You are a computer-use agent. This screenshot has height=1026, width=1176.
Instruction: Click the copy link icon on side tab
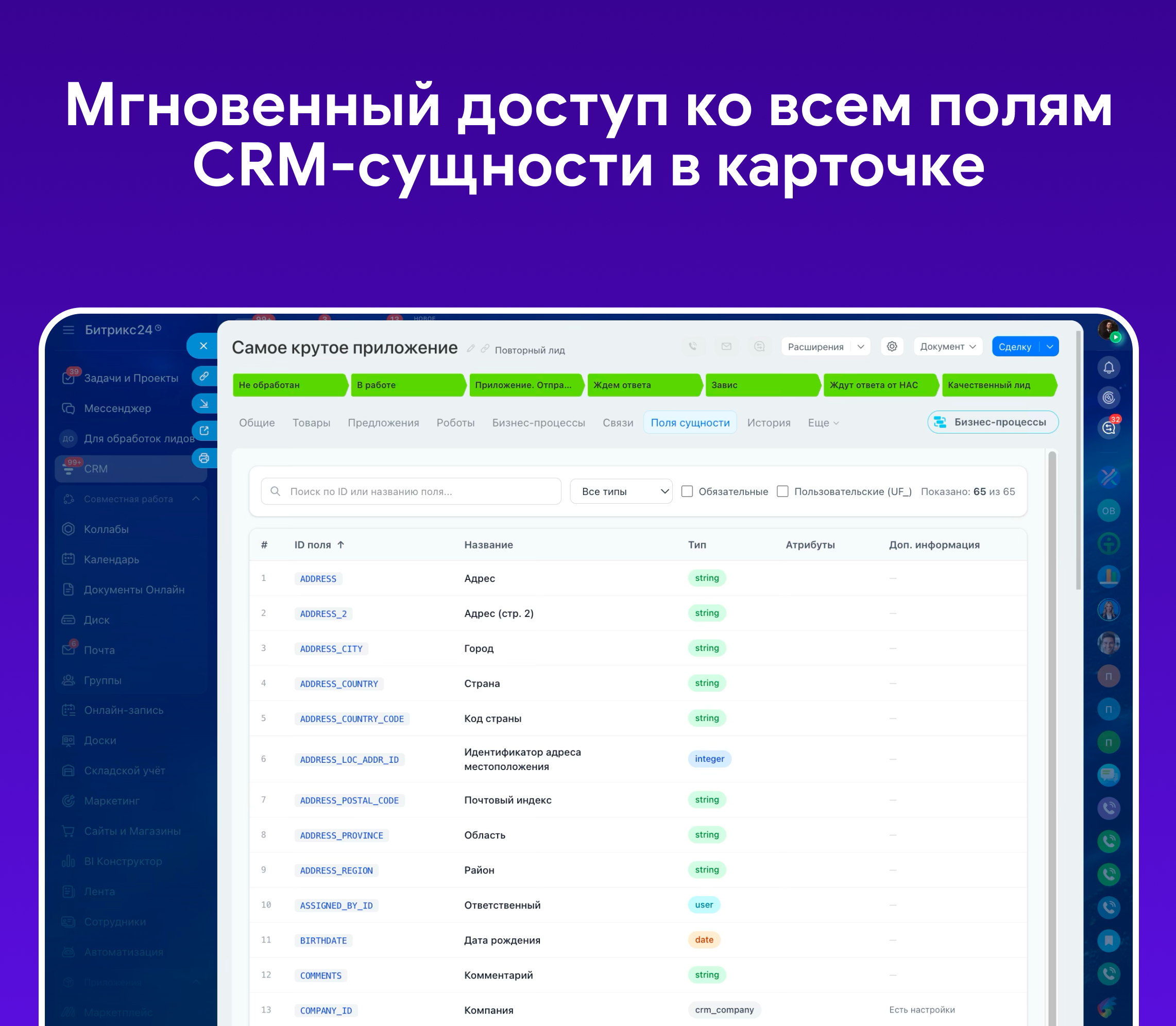(x=204, y=376)
